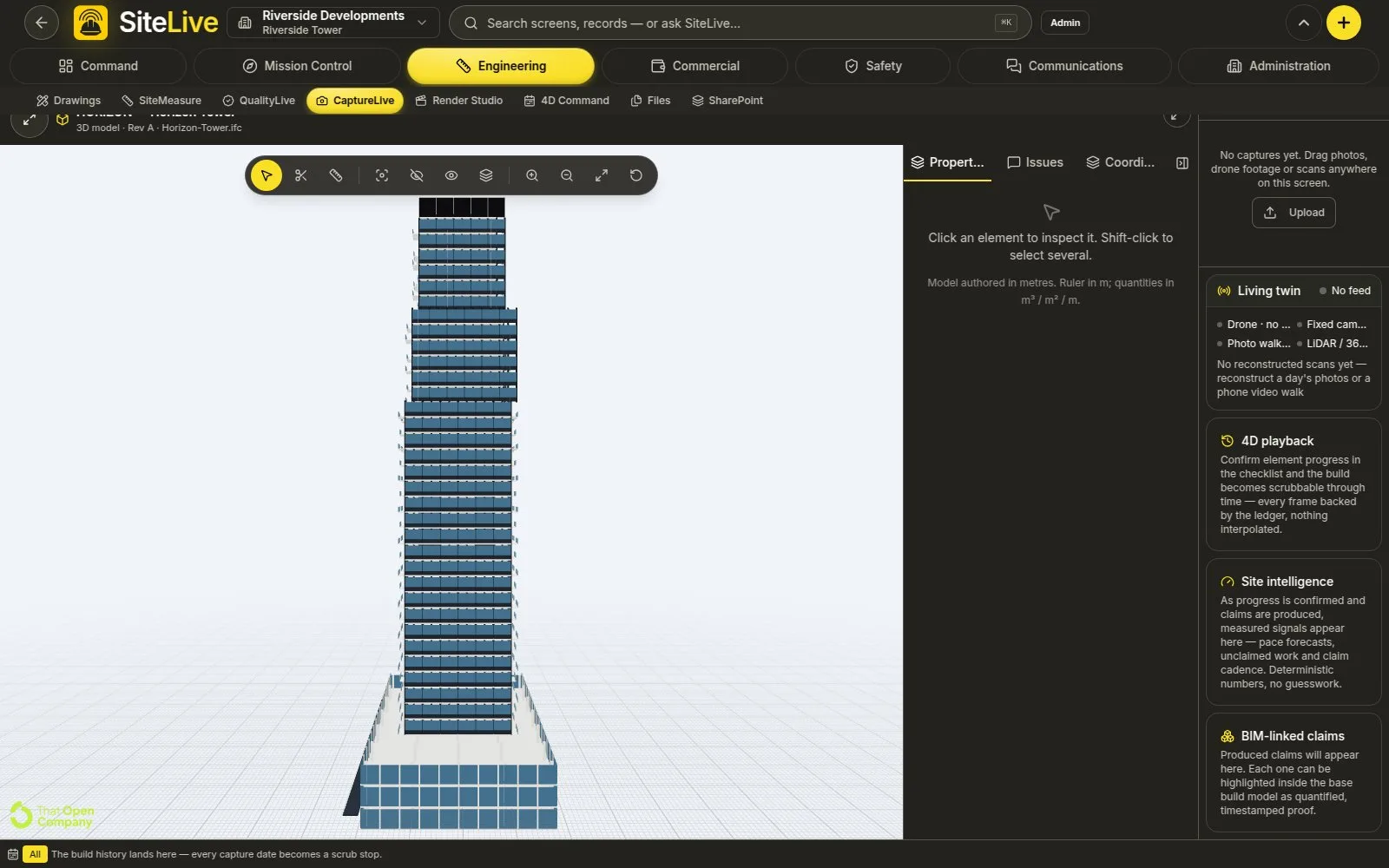
Task: Click the yellow plus button in the header
Action: [1344, 23]
